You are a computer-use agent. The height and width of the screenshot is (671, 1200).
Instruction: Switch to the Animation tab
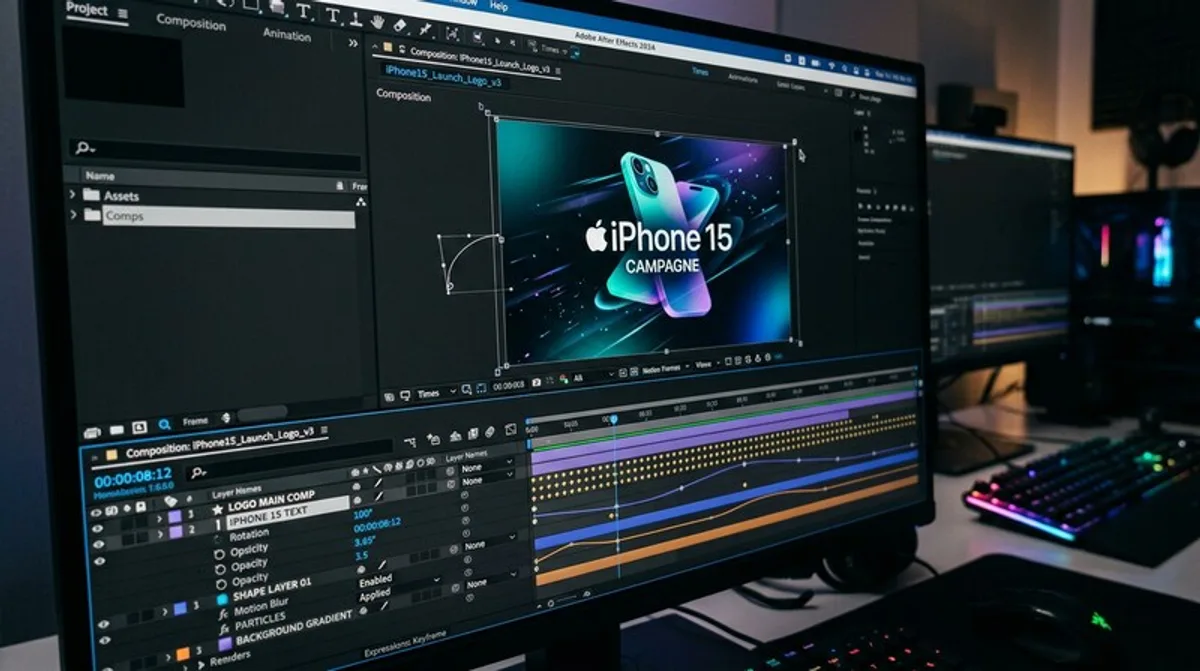click(287, 33)
